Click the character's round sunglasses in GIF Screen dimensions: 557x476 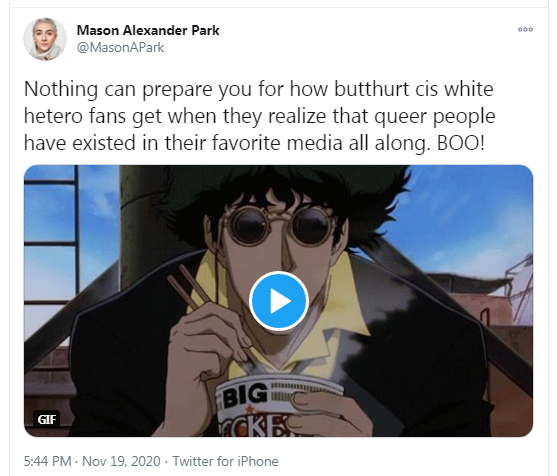click(x=281, y=226)
